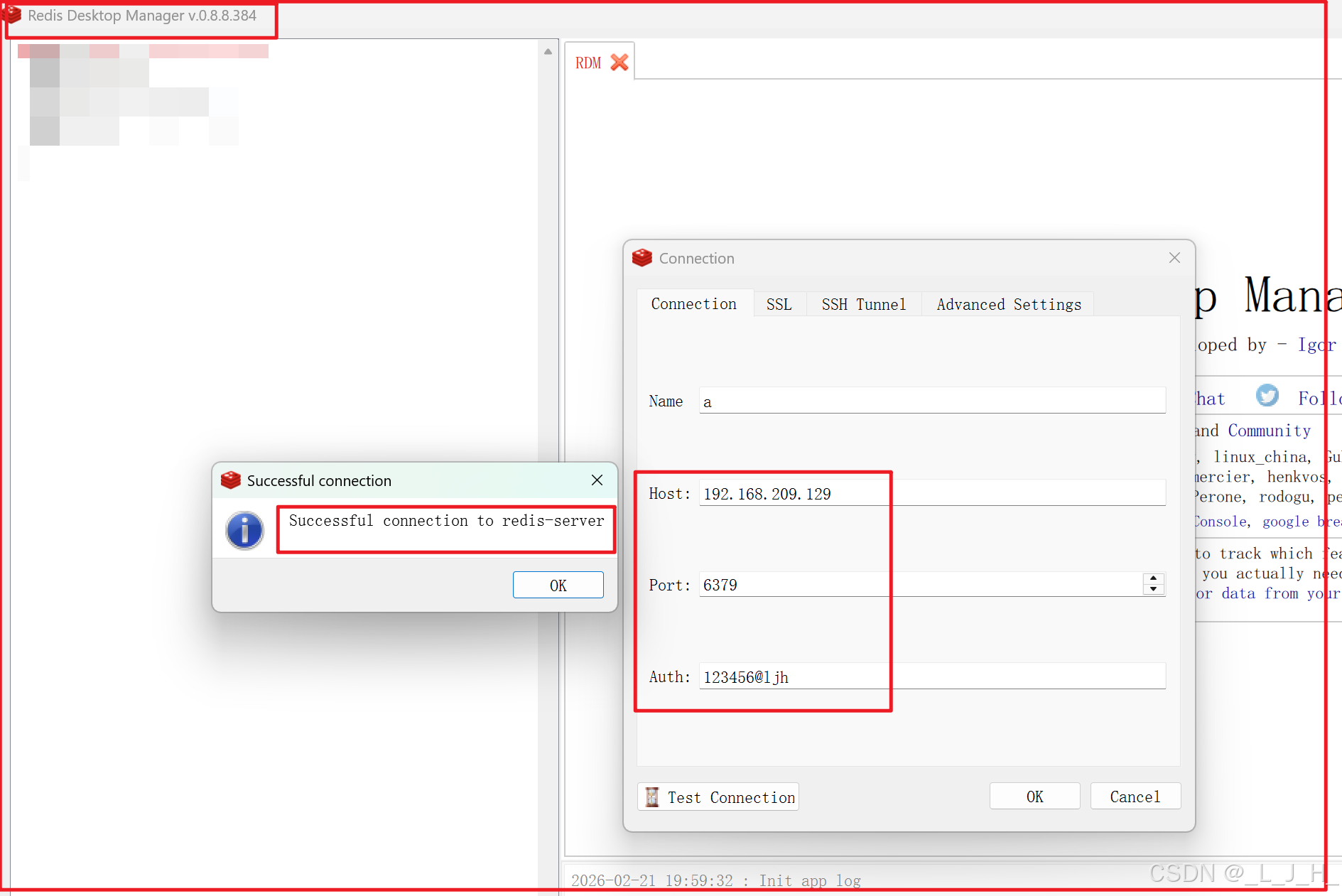Open the SSL tab
Image resolution: width=1342 pixels, height=896 pixels.
(x=779, y=304)
